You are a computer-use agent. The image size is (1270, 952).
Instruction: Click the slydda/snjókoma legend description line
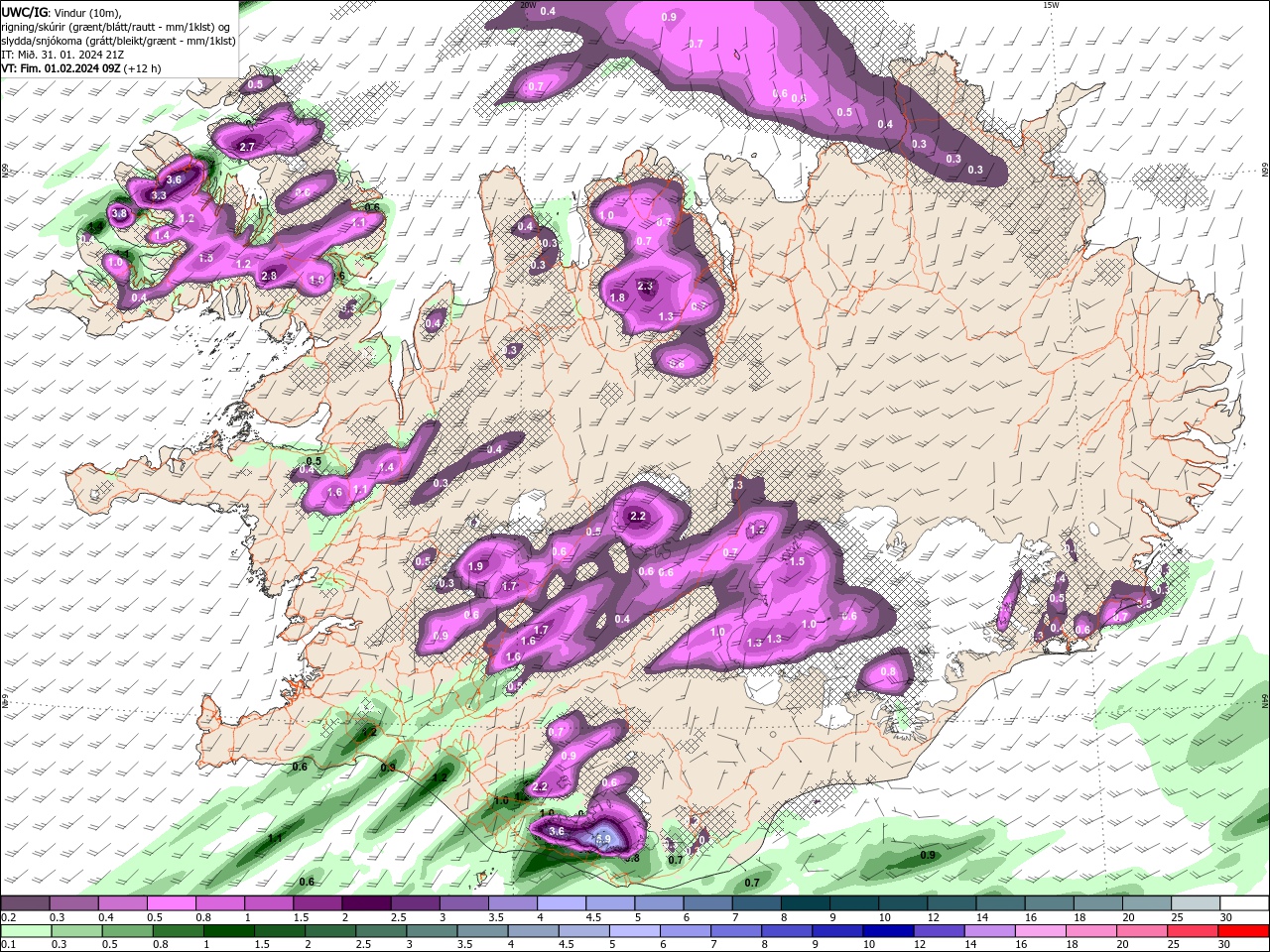tap(119, 41)
